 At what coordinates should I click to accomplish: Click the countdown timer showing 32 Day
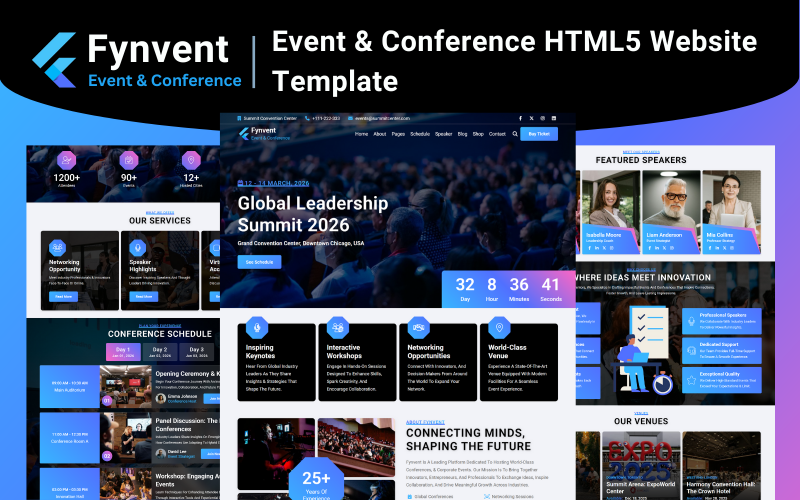click(x=508, y=289)
